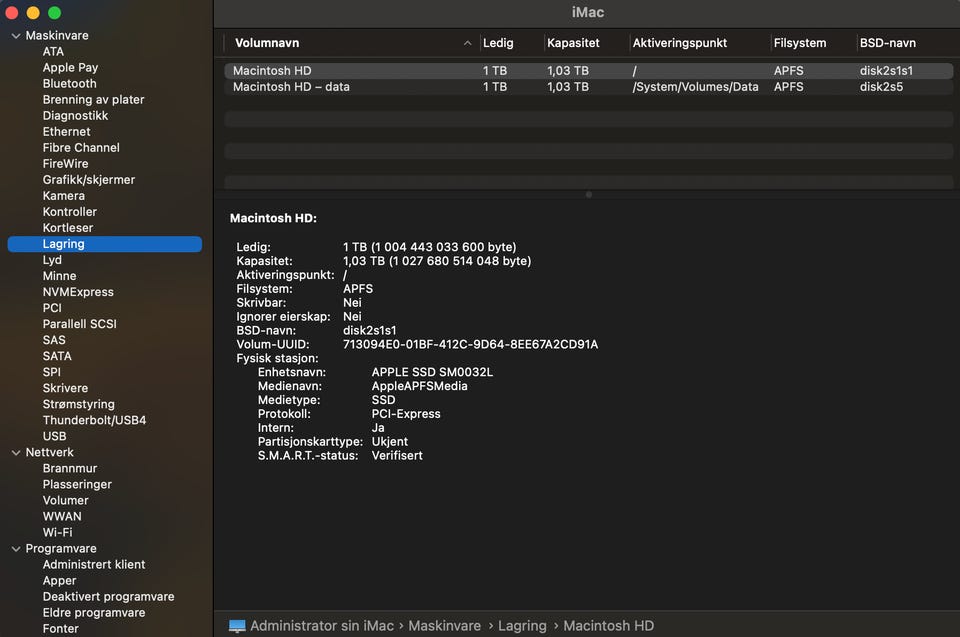The image size is (960, 637).
Task: Show Wi-Fi information
Action: pyautogui.click(x=58, y=532)
